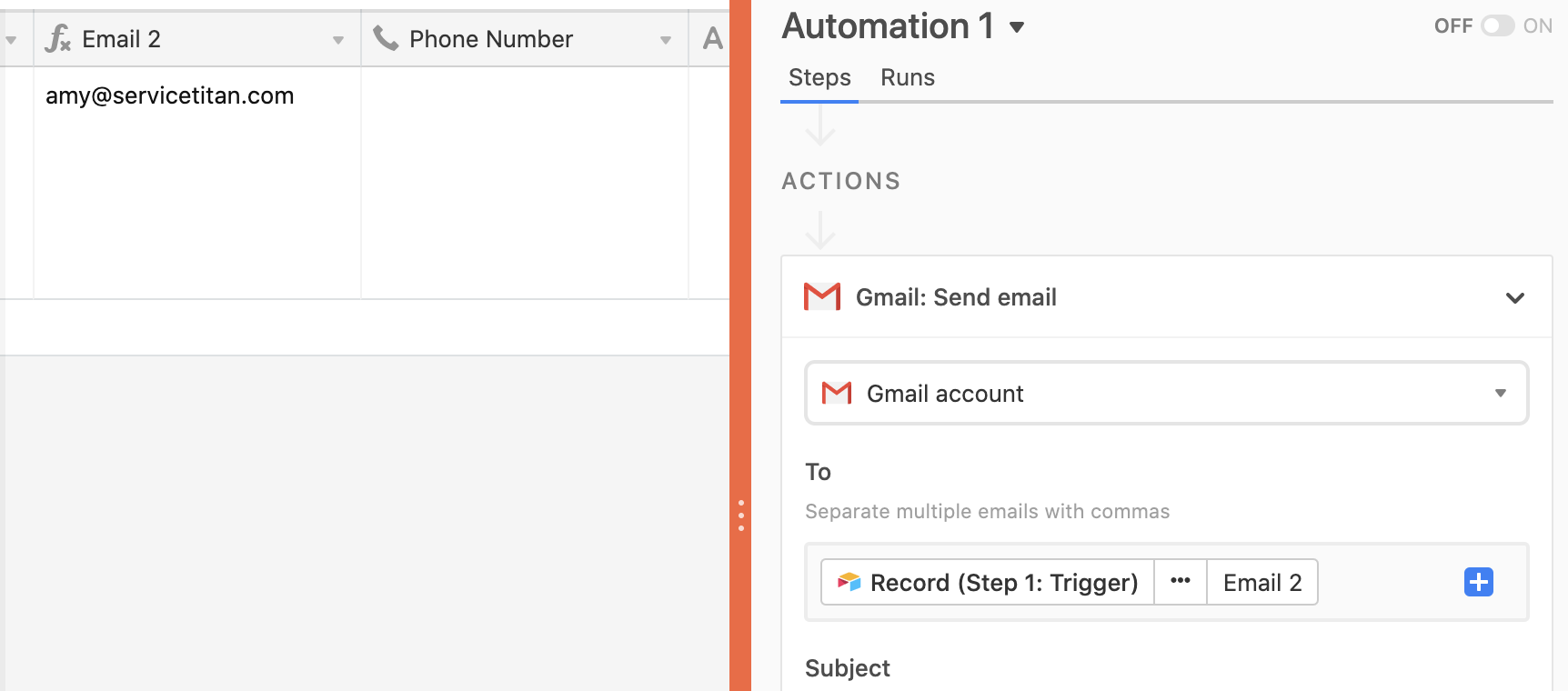Click the phone icon in Phone Number header
The image size is (1568, 691).
click(x=386, y=38)
